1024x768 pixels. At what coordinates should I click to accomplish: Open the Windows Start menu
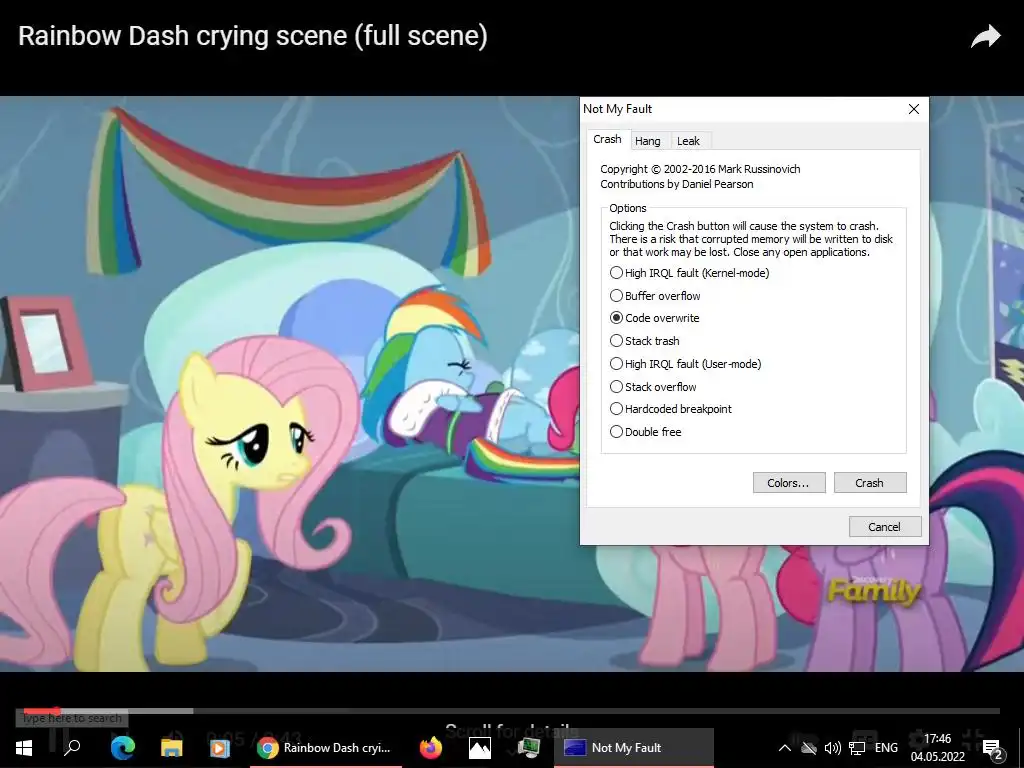pos(24,748)
